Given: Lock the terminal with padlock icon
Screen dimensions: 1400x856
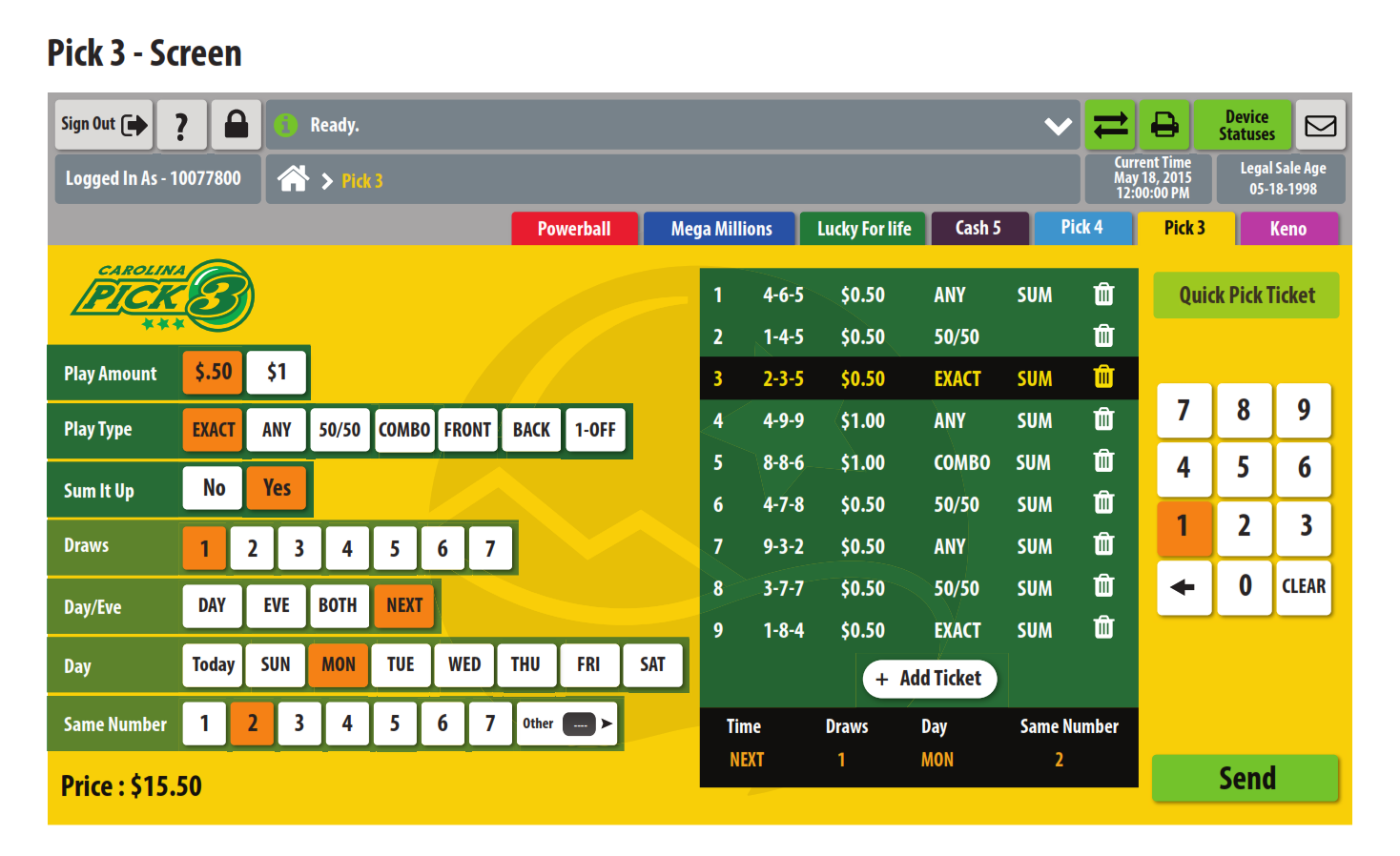Looking at the screenshot, I should (237, 125).
